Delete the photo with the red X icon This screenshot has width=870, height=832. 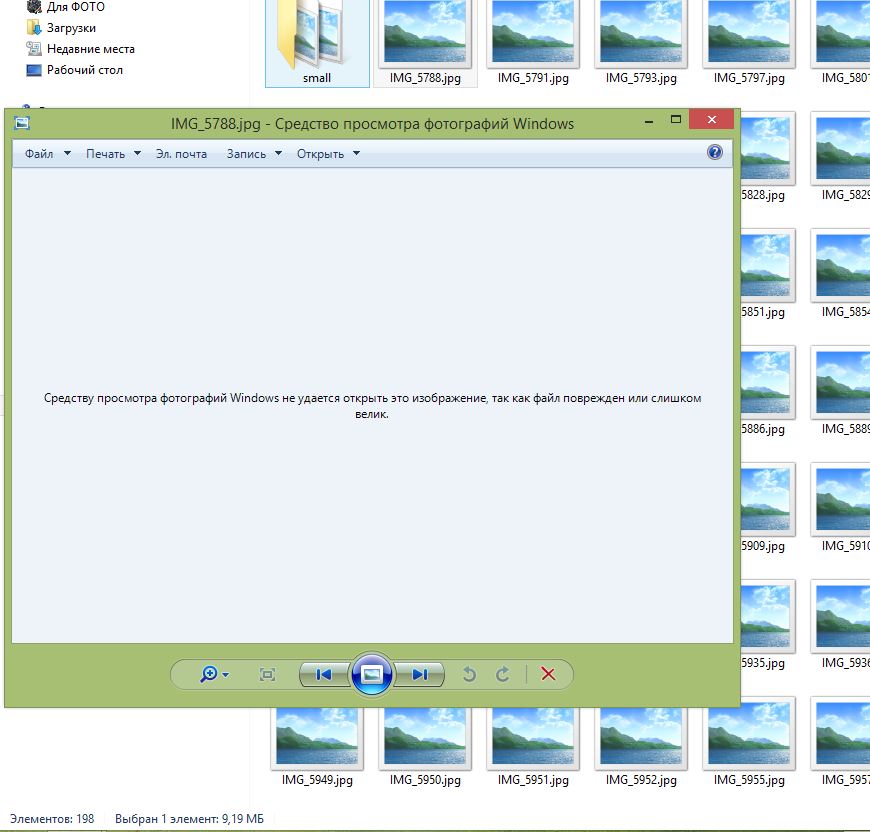pyautogui.click(x=548, y=674)
